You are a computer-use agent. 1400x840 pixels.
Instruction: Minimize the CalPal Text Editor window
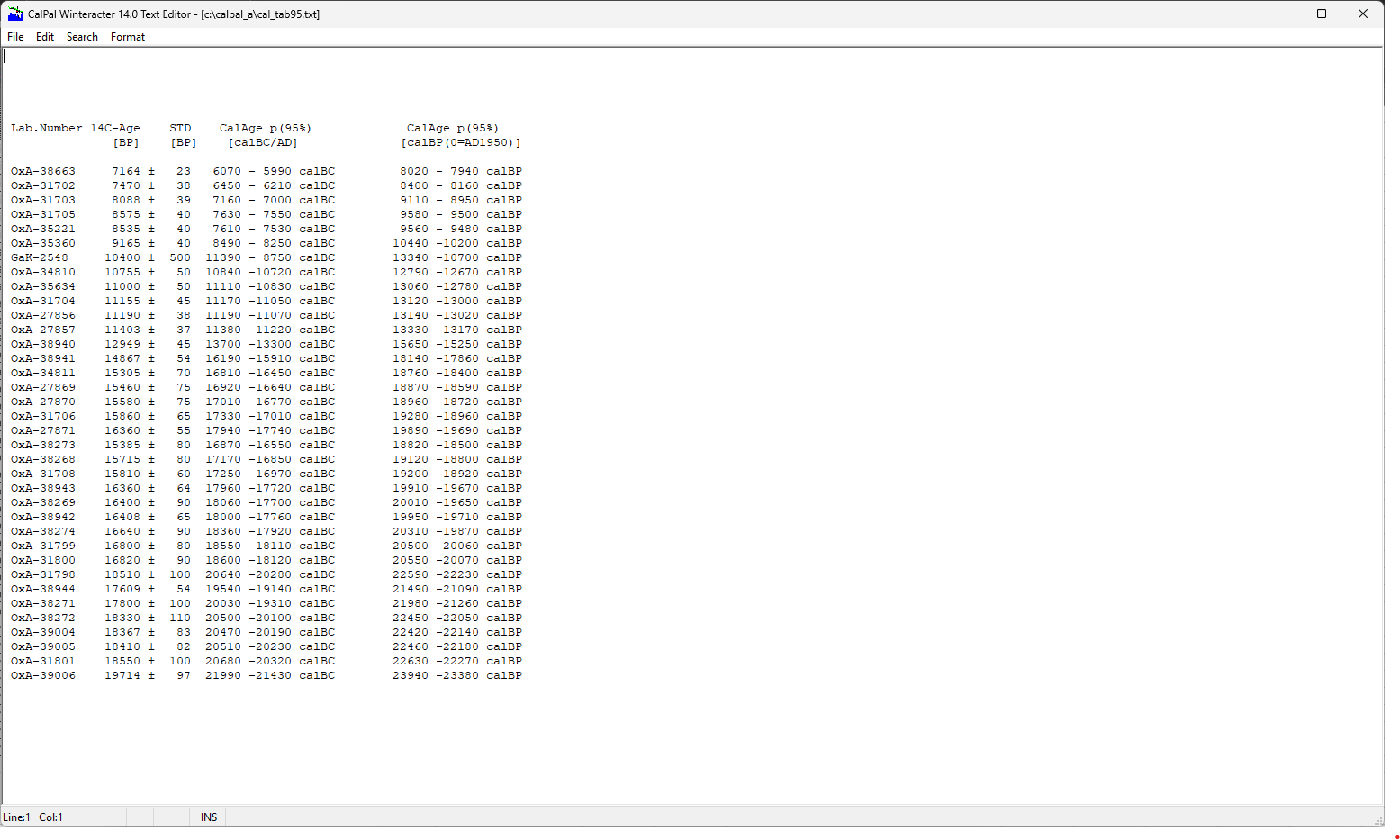[1280, 14]
